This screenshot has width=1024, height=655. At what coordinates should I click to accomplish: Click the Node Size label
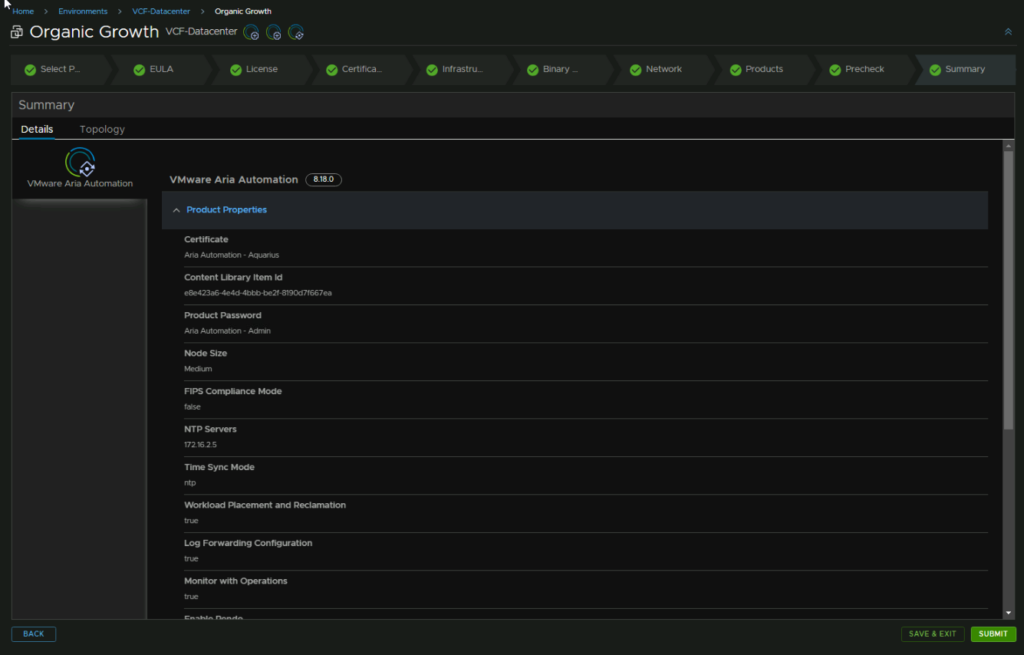(206, 353)
